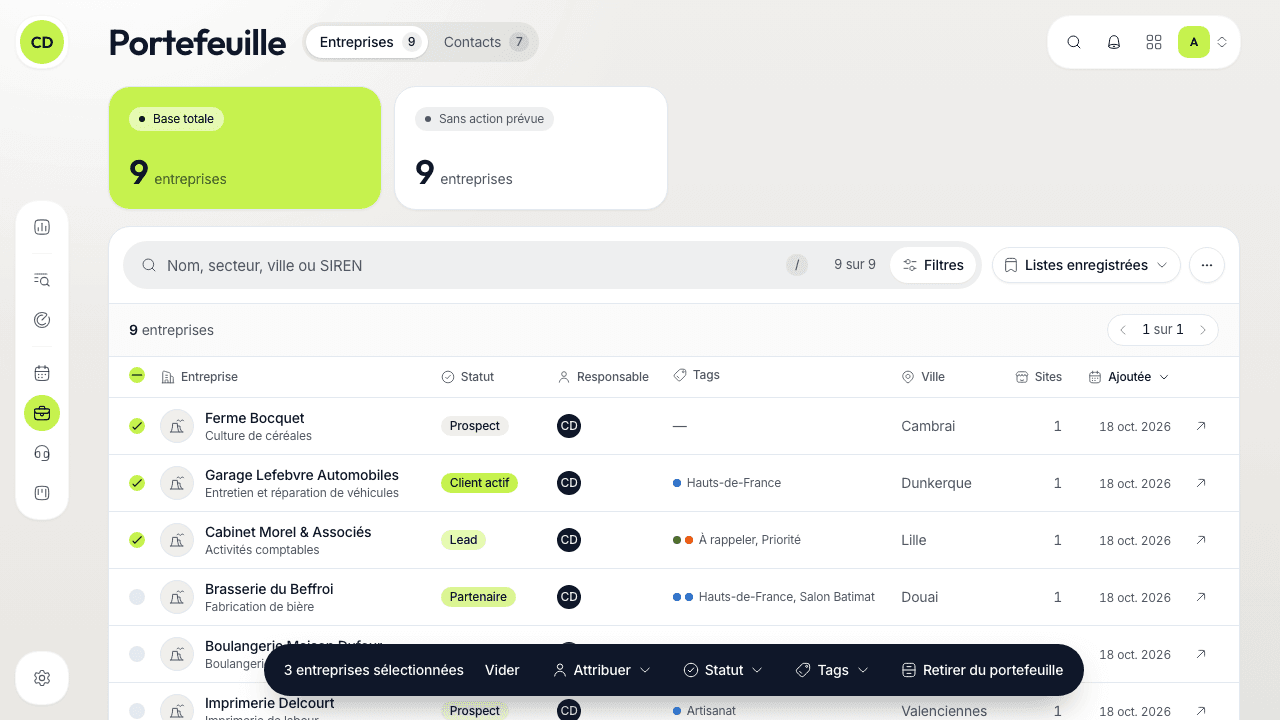
Task: Uncheck the Ferme Bocquet row
Action: tap(137, 426)
